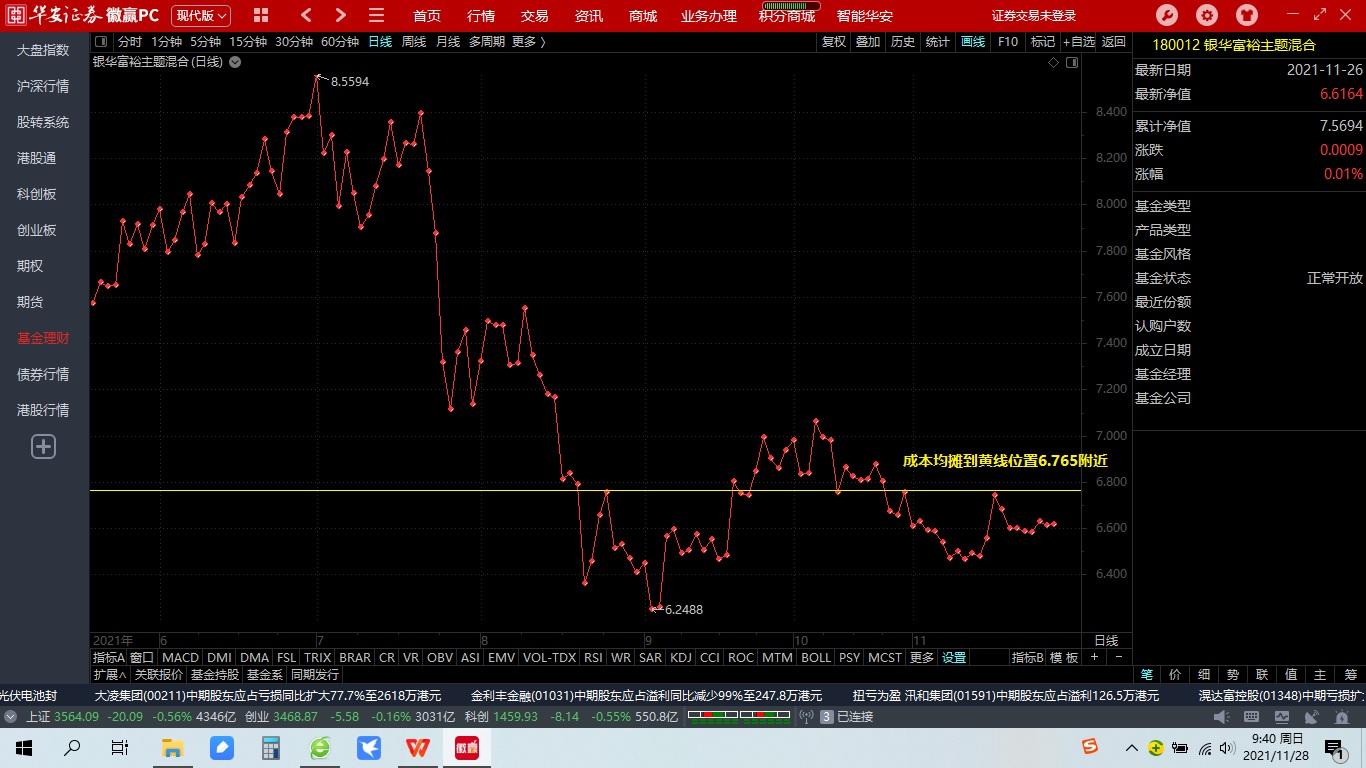Screen dimensions: 1366x768
Task: Toggle the side panel icon beside the diamond
Action: [x=1072, y=62]
